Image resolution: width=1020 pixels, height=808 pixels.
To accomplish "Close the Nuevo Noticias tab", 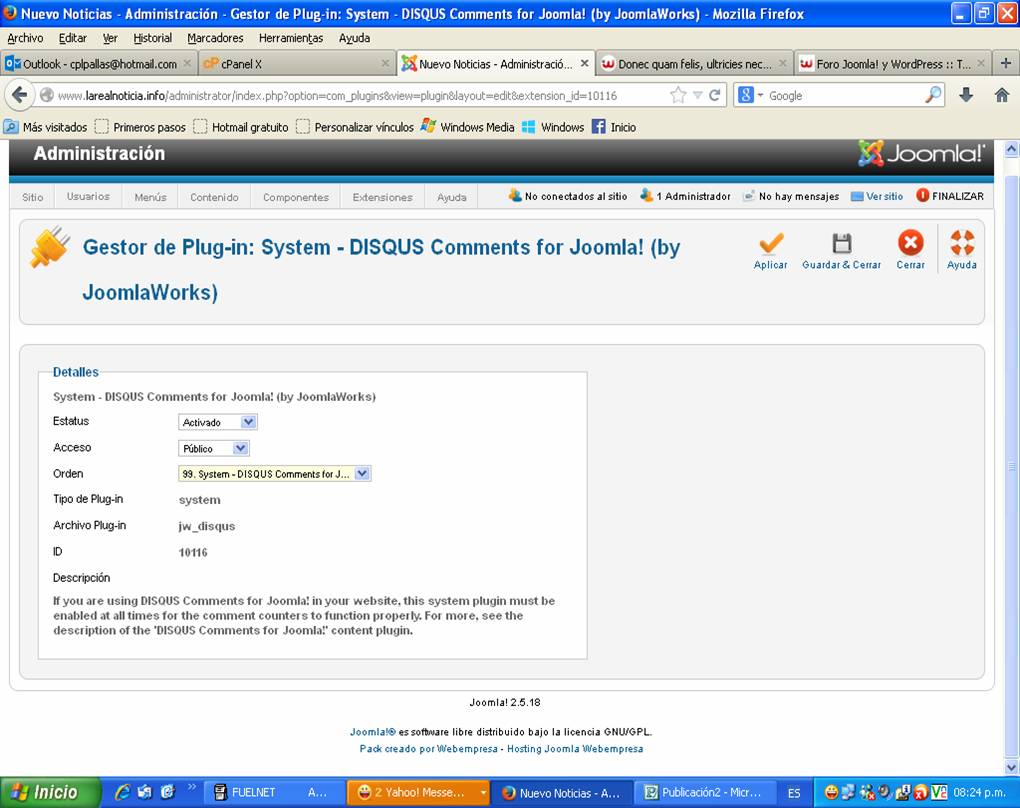I will tap(584, 63).
